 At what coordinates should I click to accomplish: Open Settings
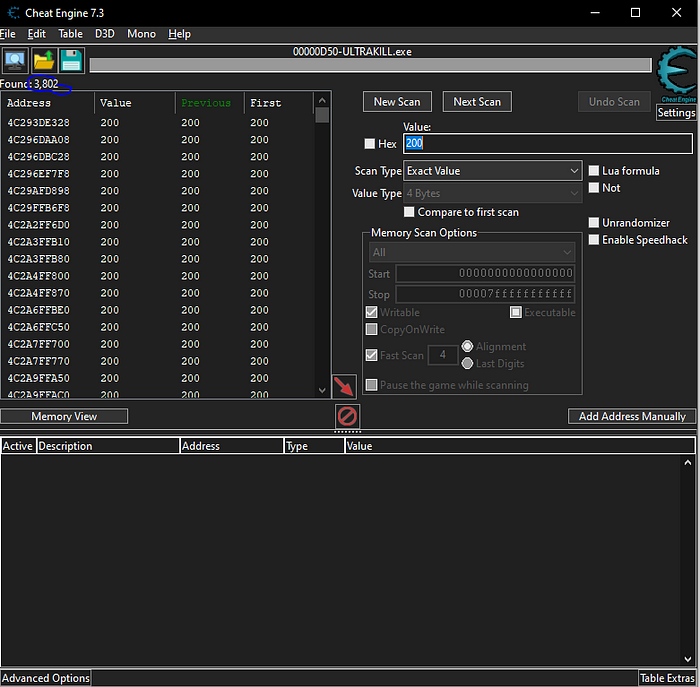[676, 112]
